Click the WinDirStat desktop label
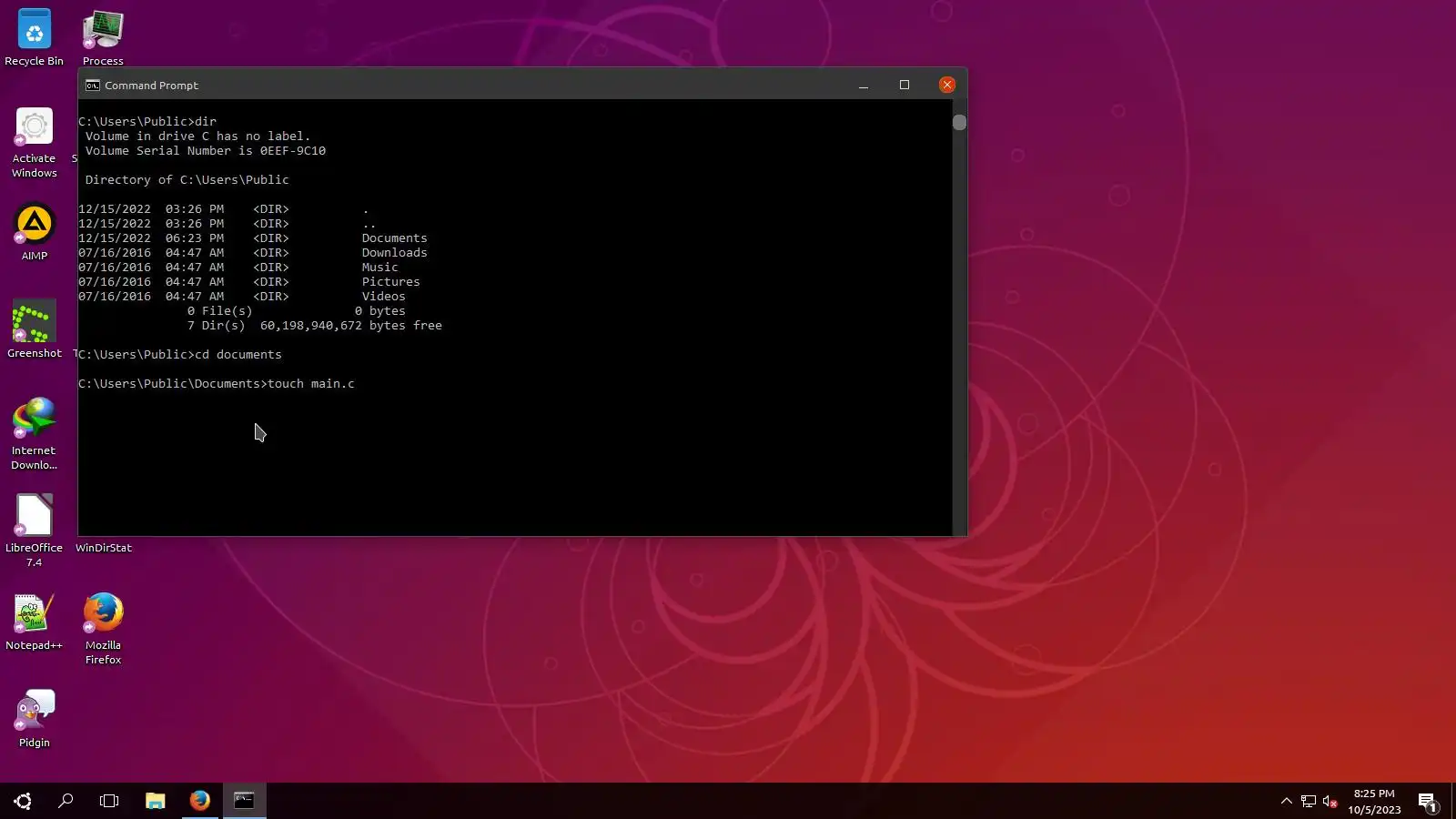 click(104, 548)
